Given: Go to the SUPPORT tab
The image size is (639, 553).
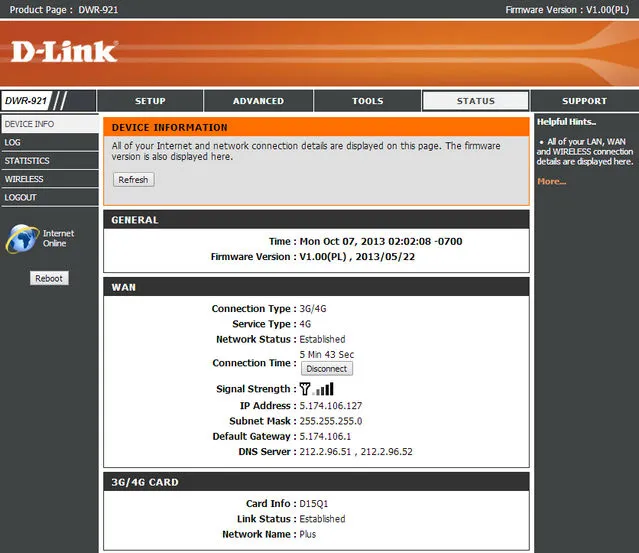Looking at the screenshot, I should pos(584,101).
